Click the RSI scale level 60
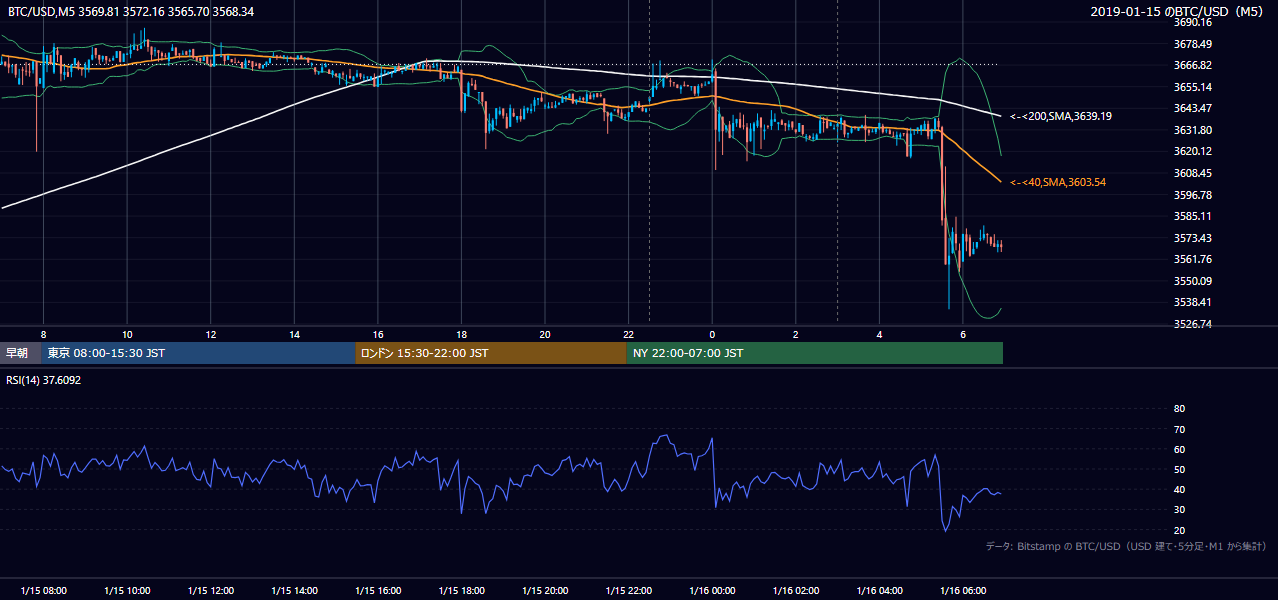The image size is (1278, 600). point(1179,449)
